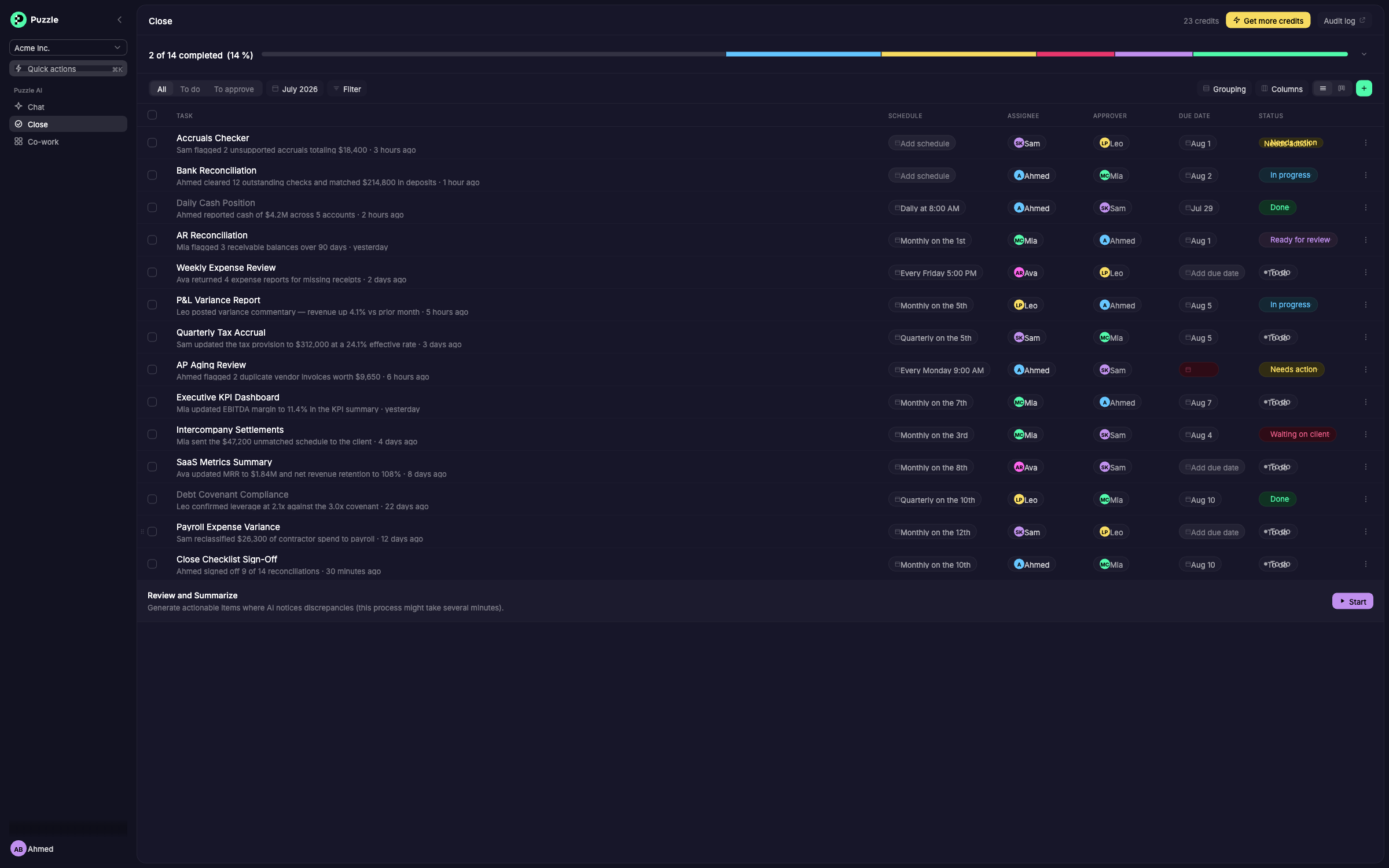Viewport: 1389px width, 868px height.
Task: Check the Daily Cash Position checkbox
Action: pos(152,208)
